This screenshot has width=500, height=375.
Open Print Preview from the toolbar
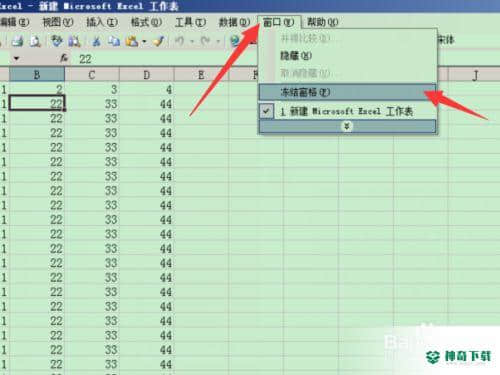tap(35, 41)
